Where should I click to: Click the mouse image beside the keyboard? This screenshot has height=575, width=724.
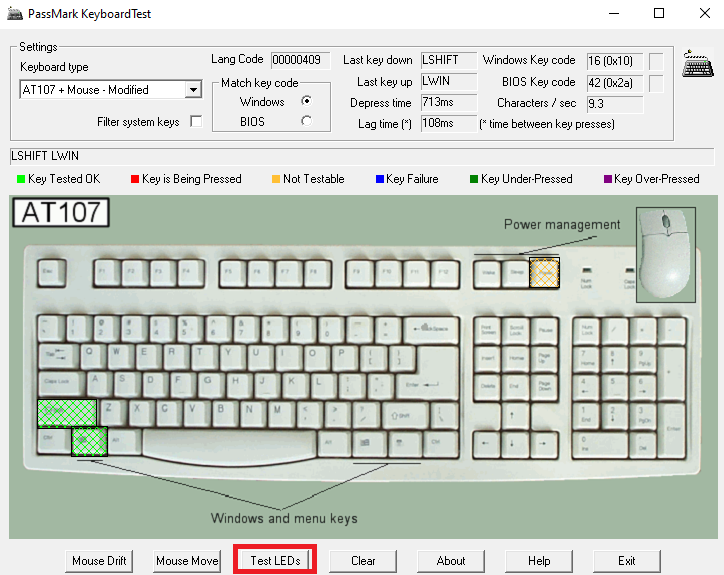665,253
